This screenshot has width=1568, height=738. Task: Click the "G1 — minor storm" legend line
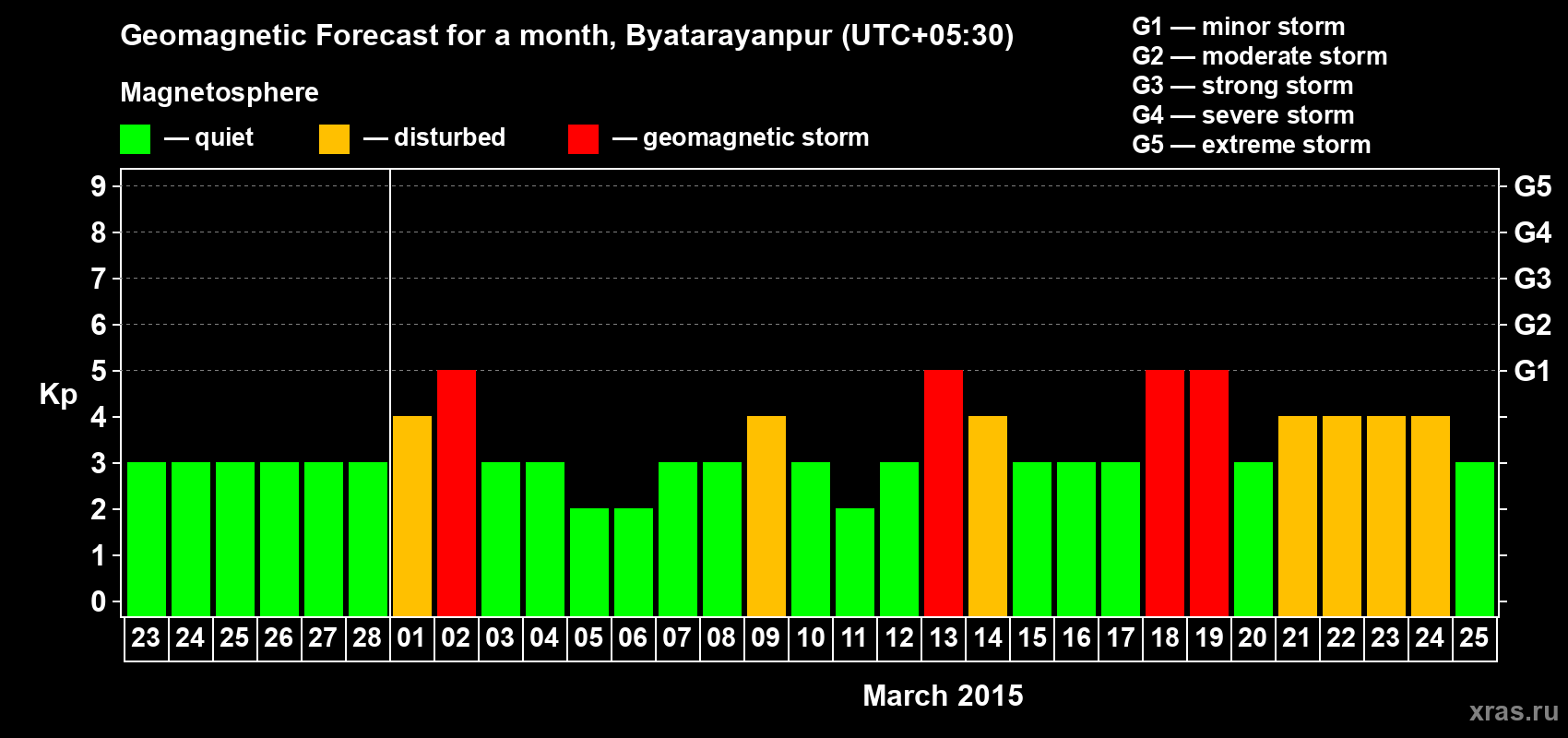(1239, 27)
